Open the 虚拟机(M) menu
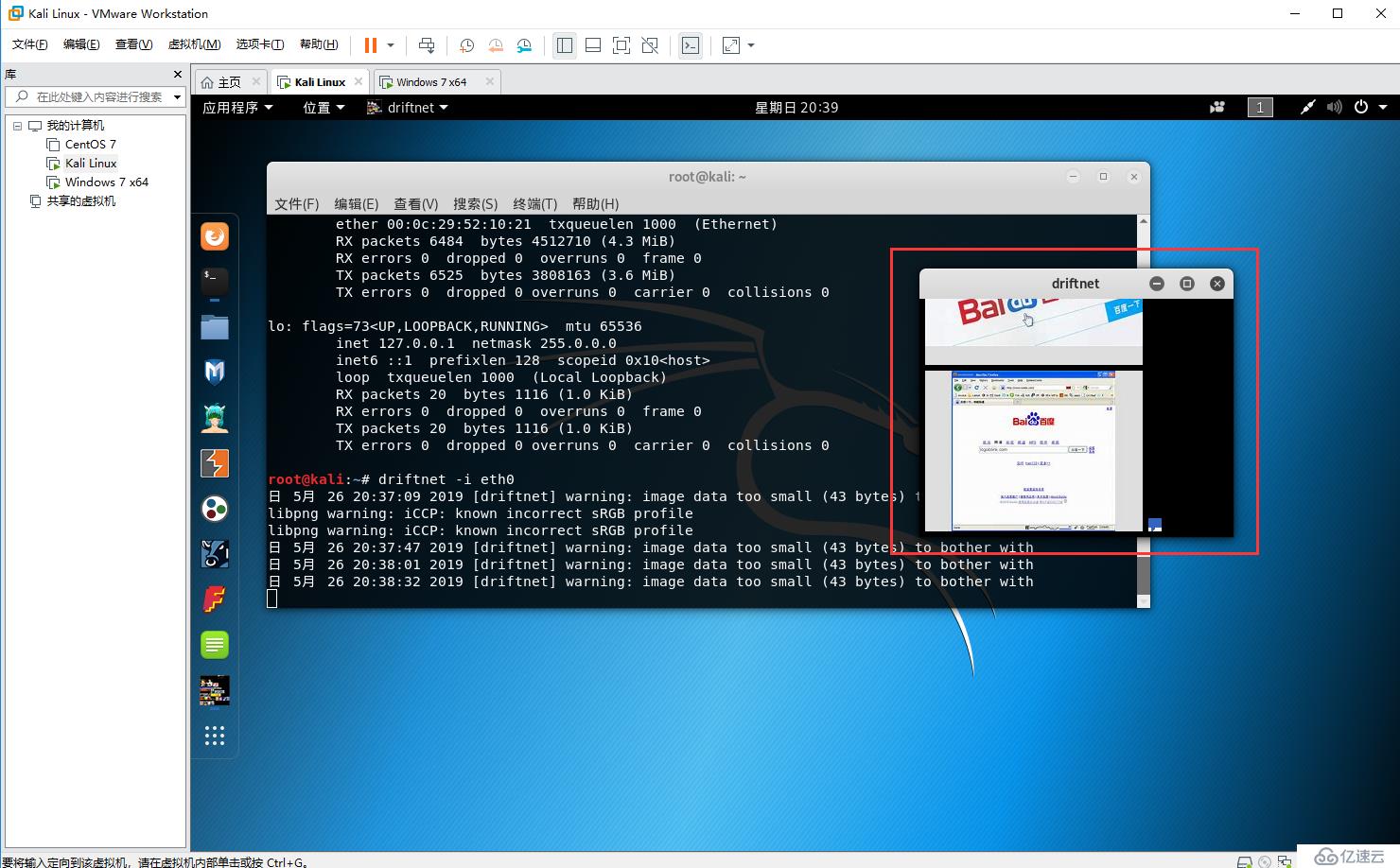This screenshot has width=1400, height=868. point(194,44)
